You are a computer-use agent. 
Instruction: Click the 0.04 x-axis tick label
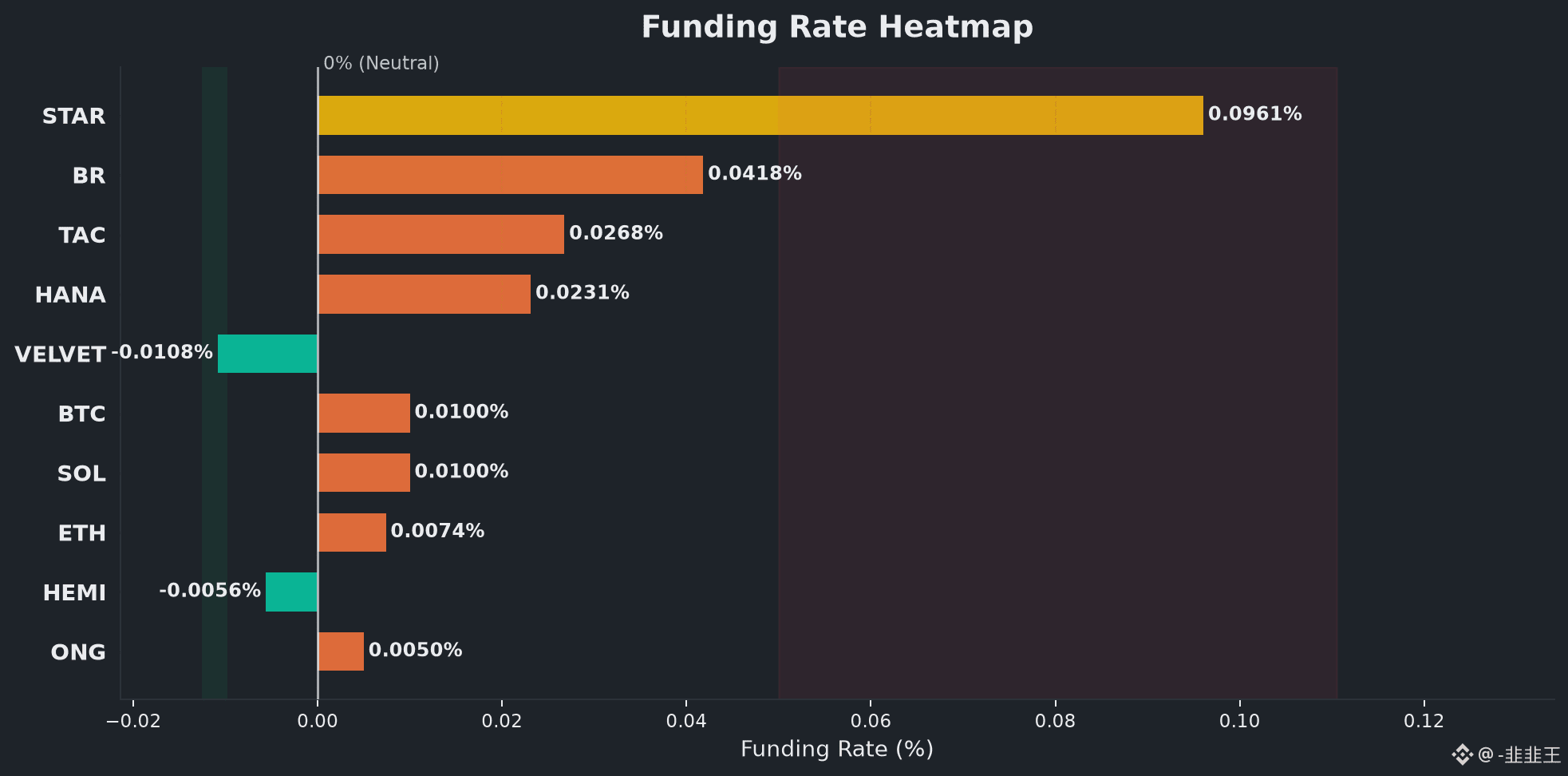pos(686,722)
